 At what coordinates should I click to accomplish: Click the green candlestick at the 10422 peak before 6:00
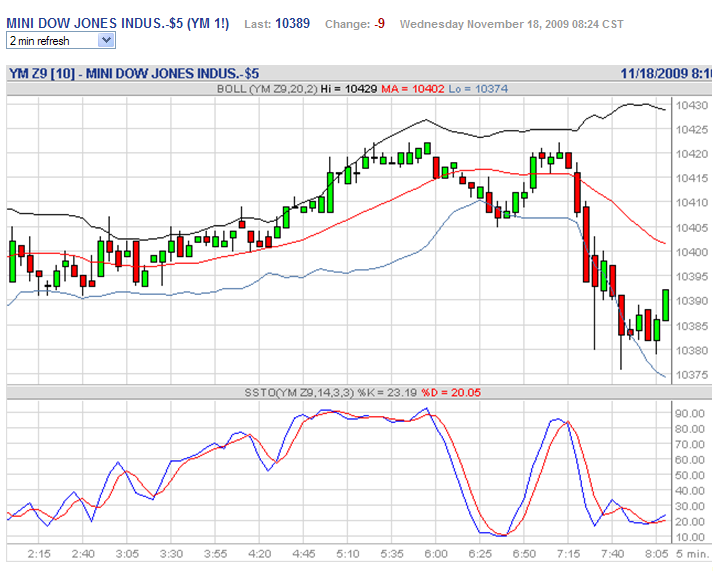tap(427, 148)
